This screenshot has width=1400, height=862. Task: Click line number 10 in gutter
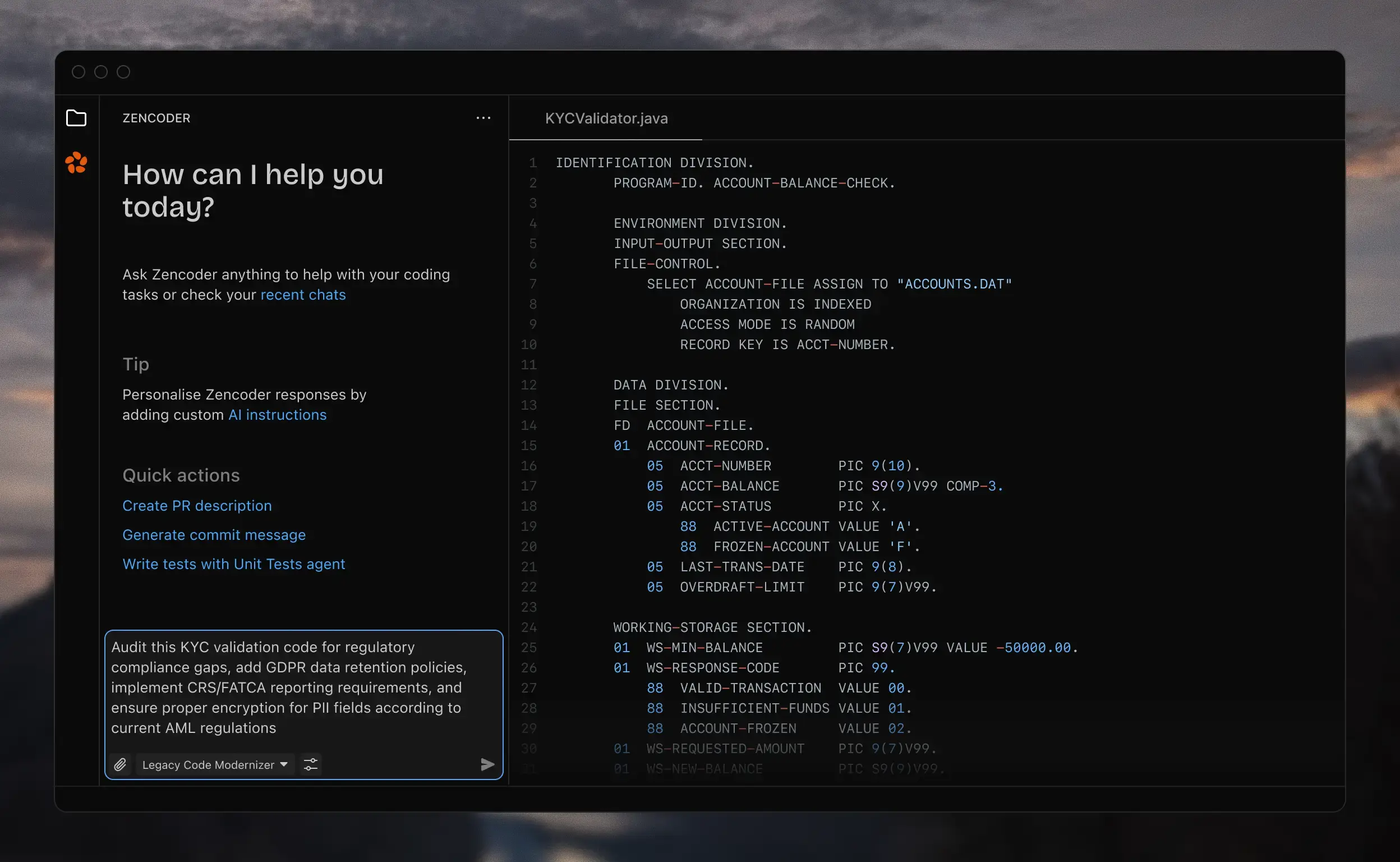[529, 345]
